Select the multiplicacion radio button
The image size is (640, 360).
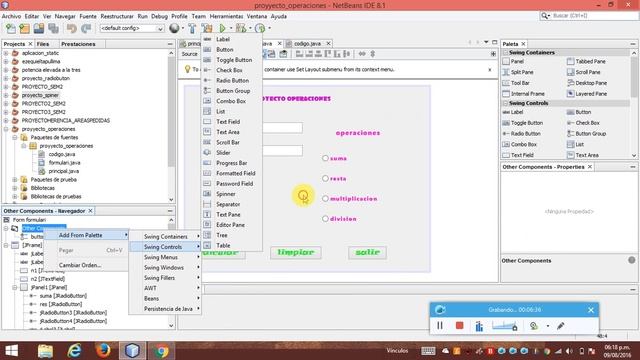click(325, 198)
